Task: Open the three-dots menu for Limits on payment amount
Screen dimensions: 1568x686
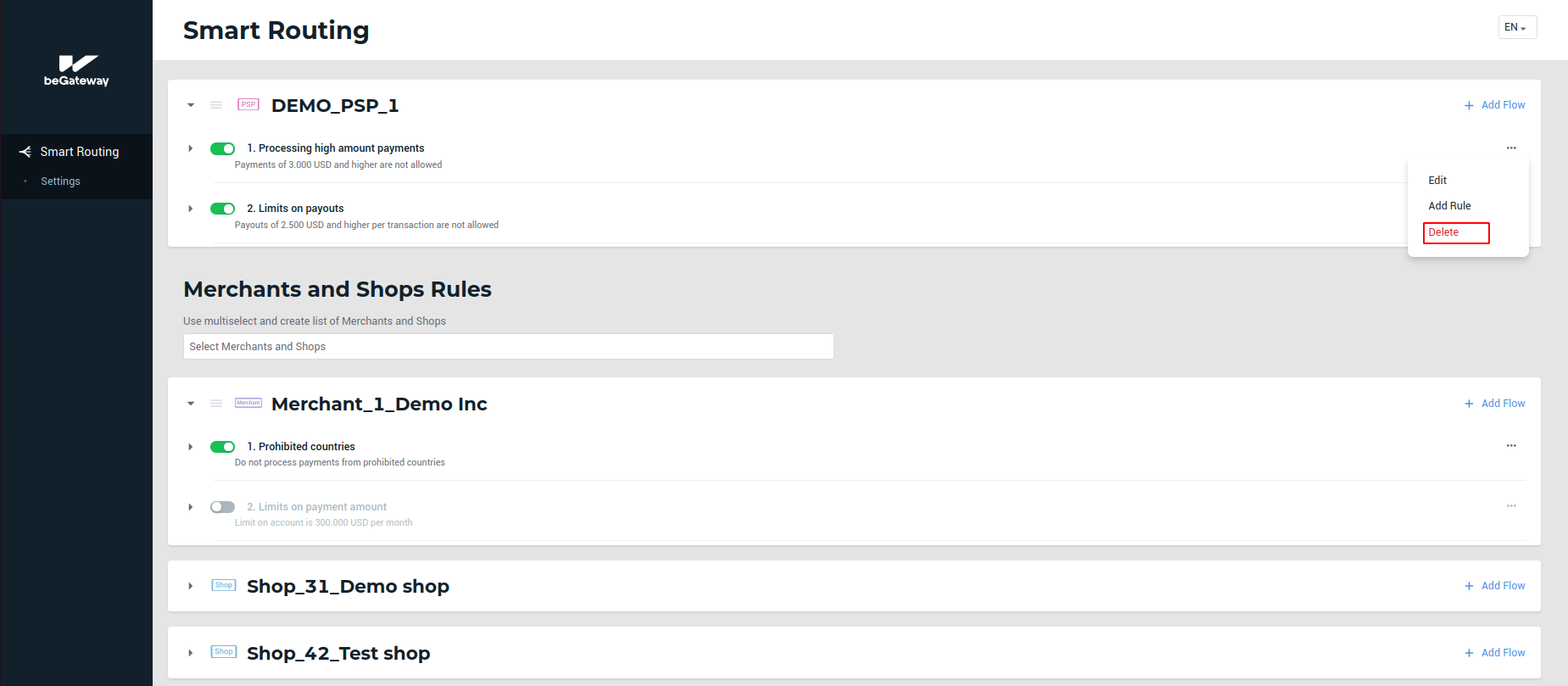Action: pos(1511,506)
